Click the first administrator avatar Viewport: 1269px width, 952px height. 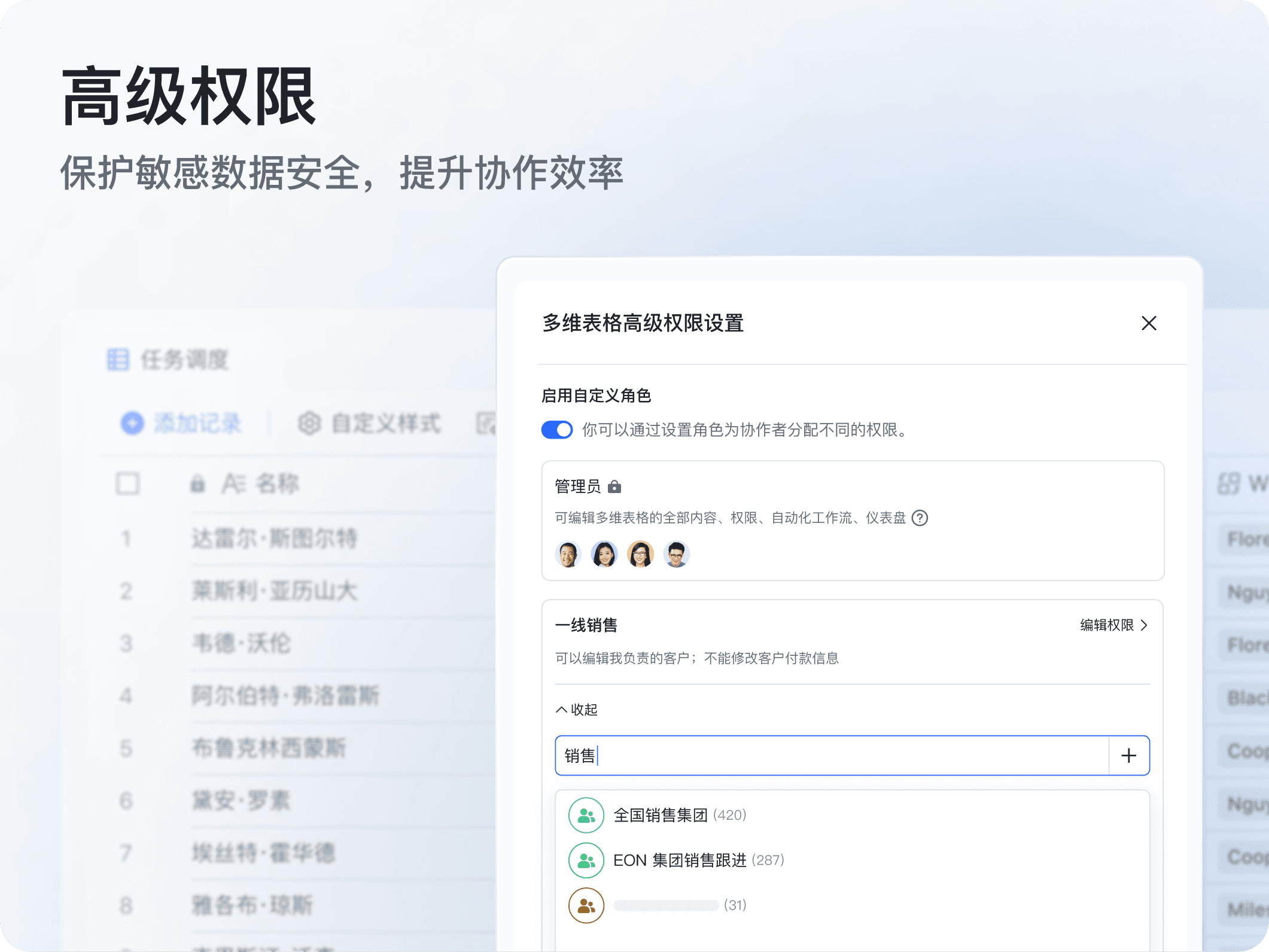[x=568, y=554]
